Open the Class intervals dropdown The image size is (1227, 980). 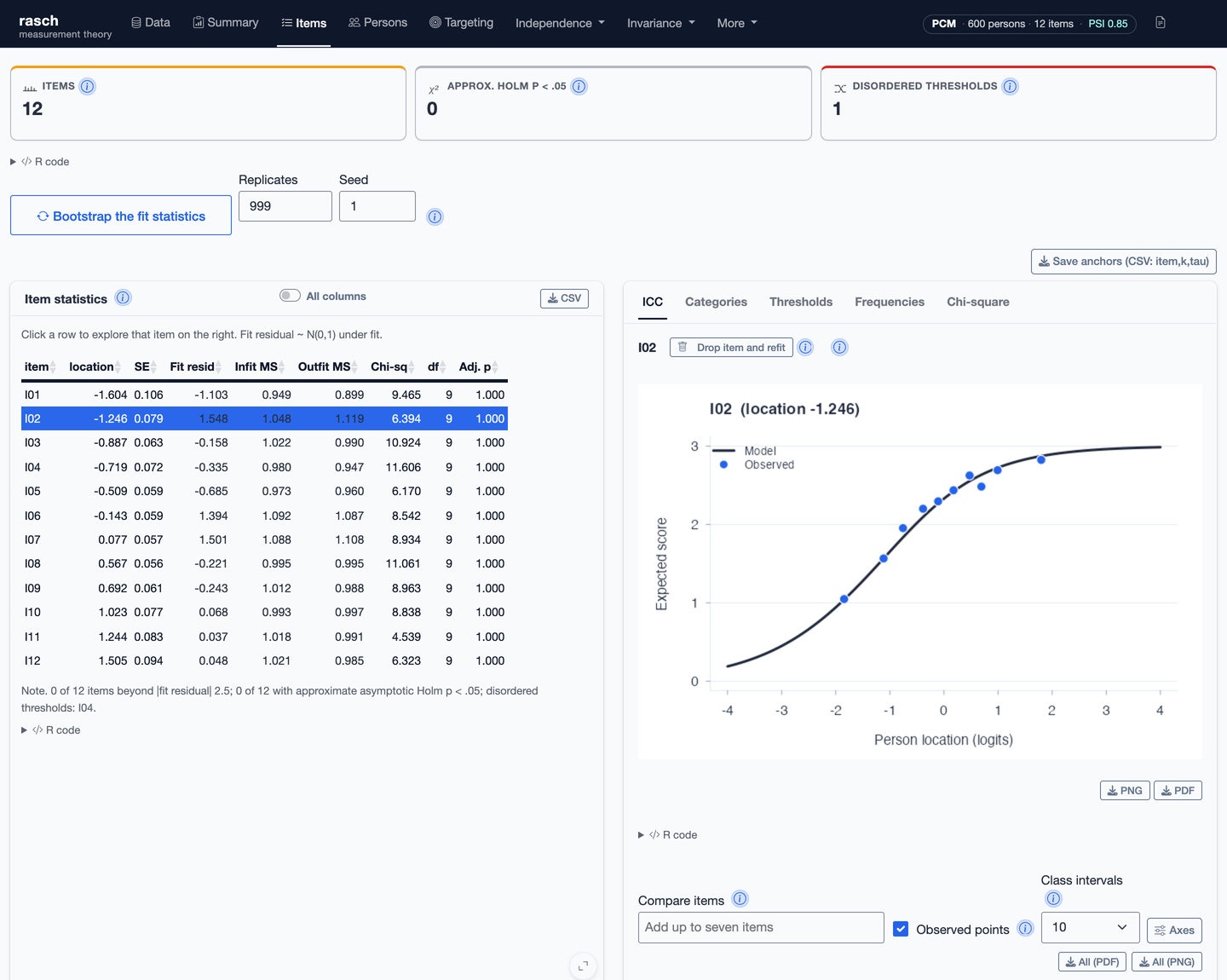(x=1090, y=927)
